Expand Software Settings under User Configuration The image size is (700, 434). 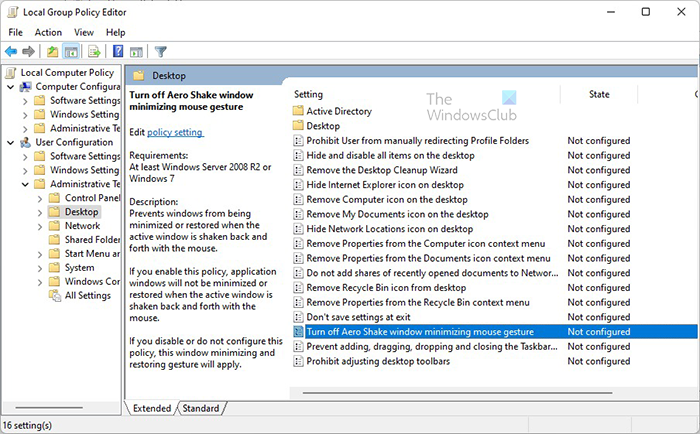25,157
